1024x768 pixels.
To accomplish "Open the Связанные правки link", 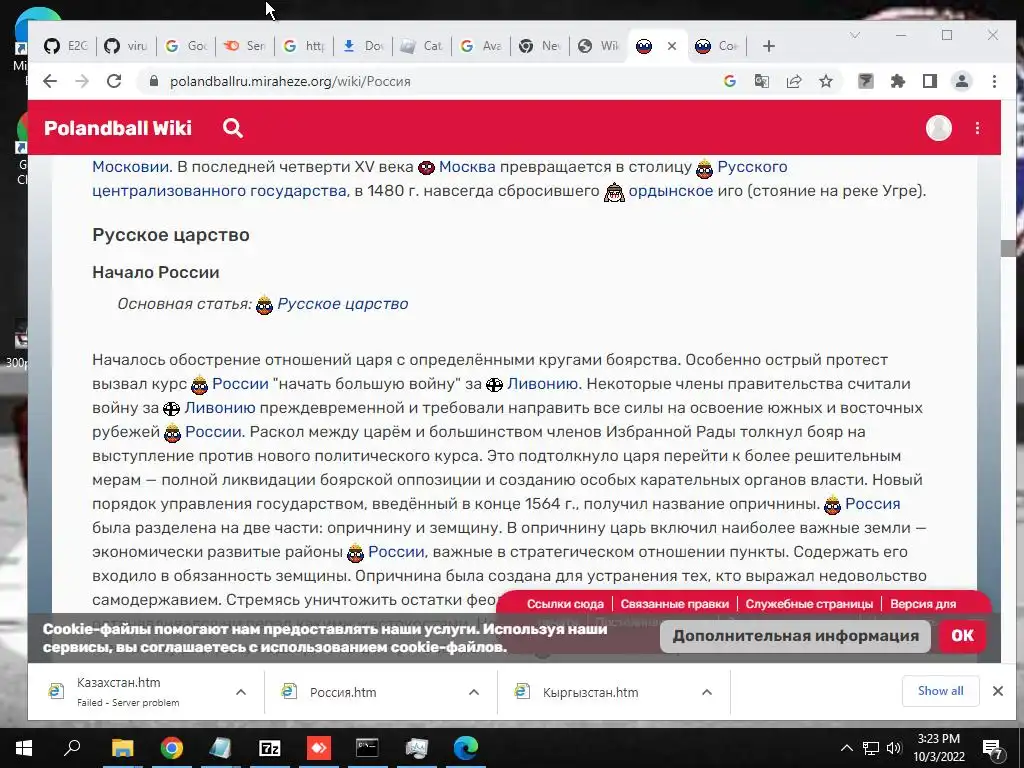I will [675, 604].
